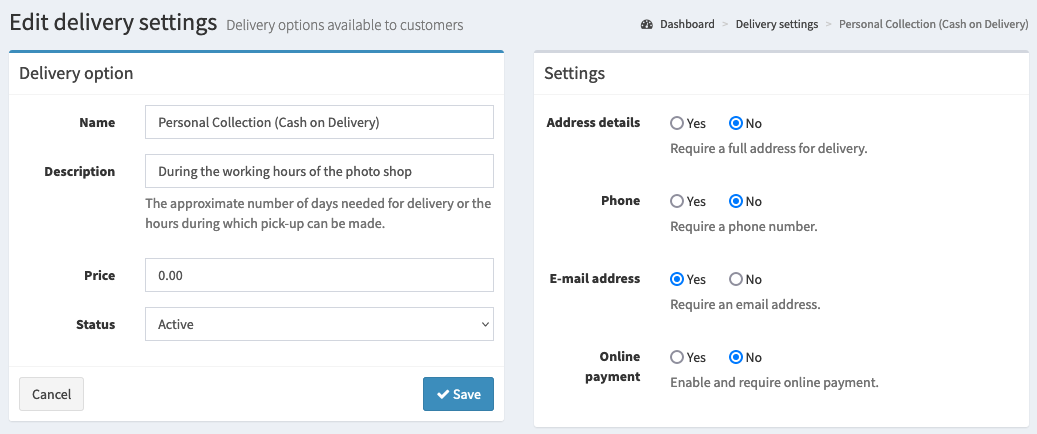Focus the Description text field

319,171
